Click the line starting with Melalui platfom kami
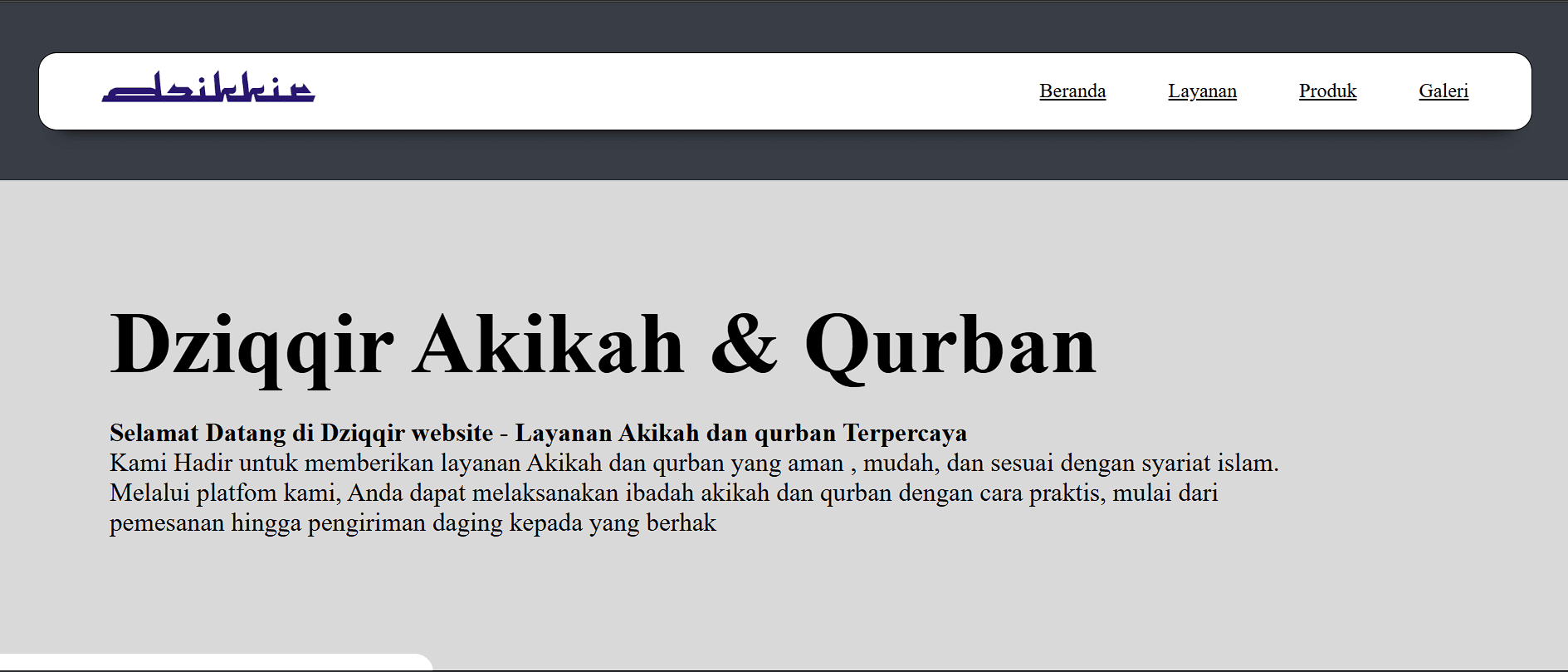 664,493
